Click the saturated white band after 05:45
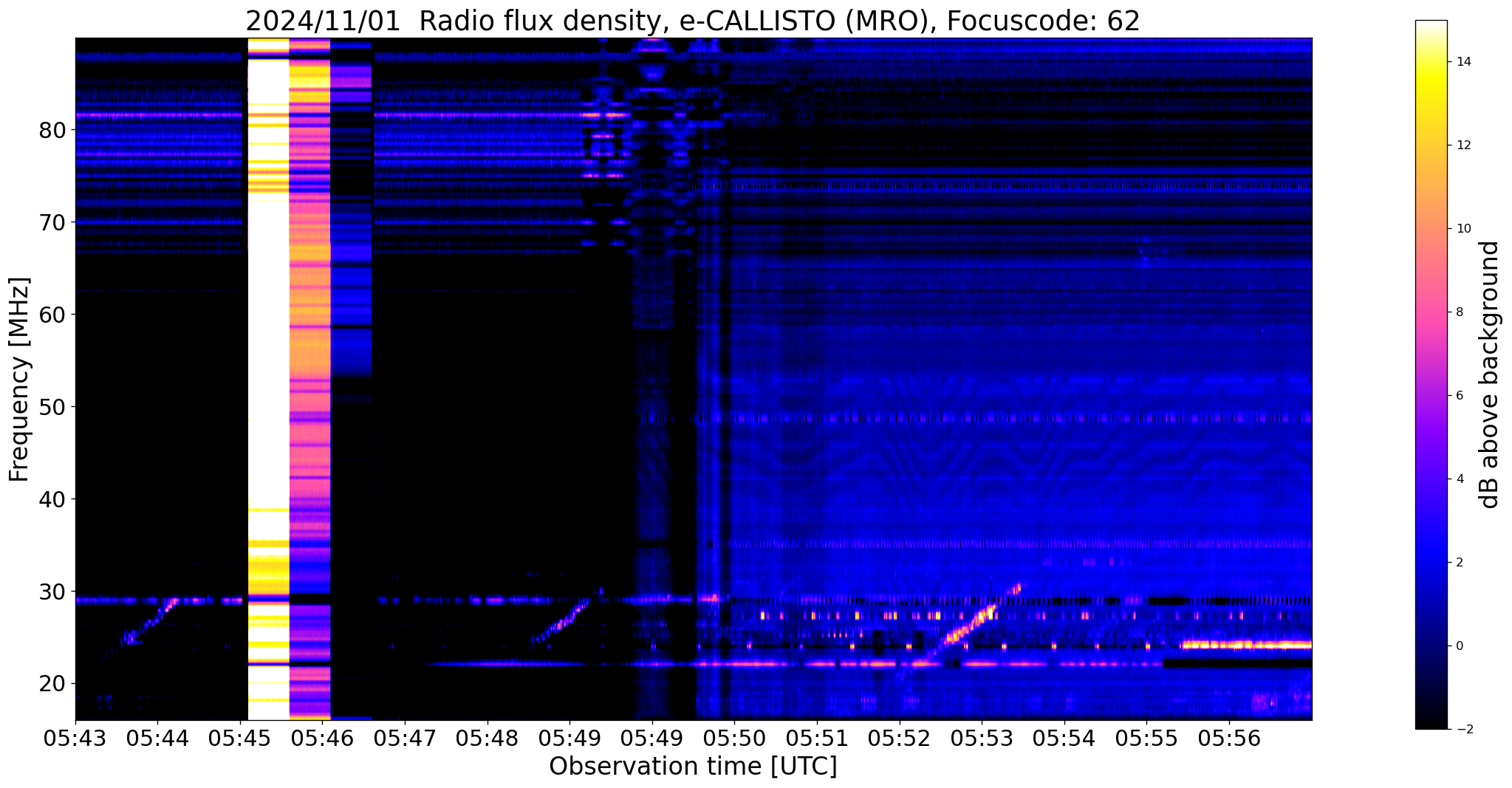The image size is (1512, 788). 268,378
